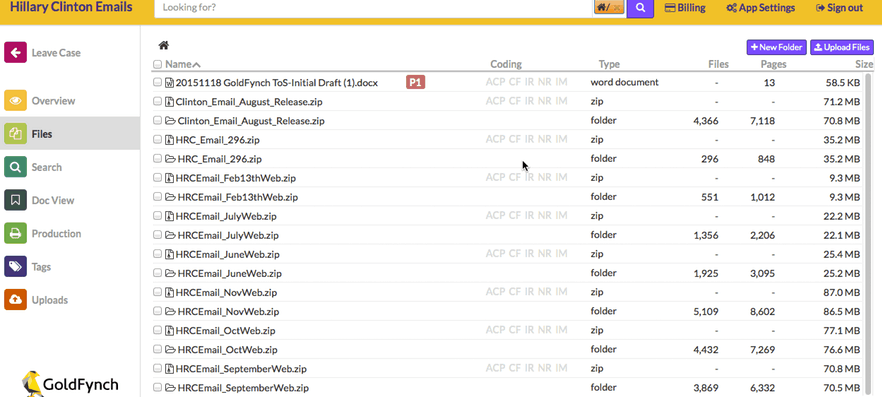Click the purple search magnifier button

640,8
